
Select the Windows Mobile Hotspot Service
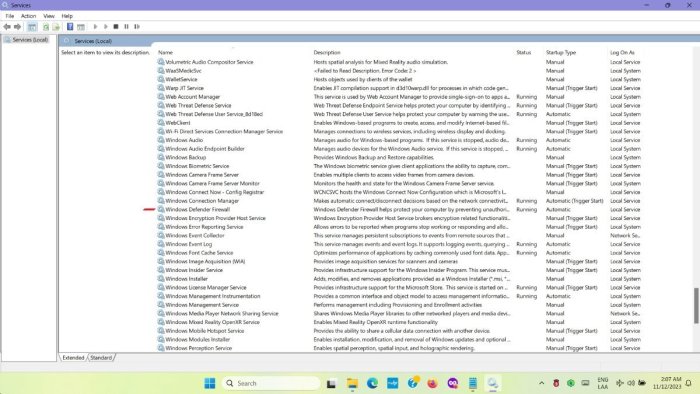pyautogui.click(x=204, y=331)
